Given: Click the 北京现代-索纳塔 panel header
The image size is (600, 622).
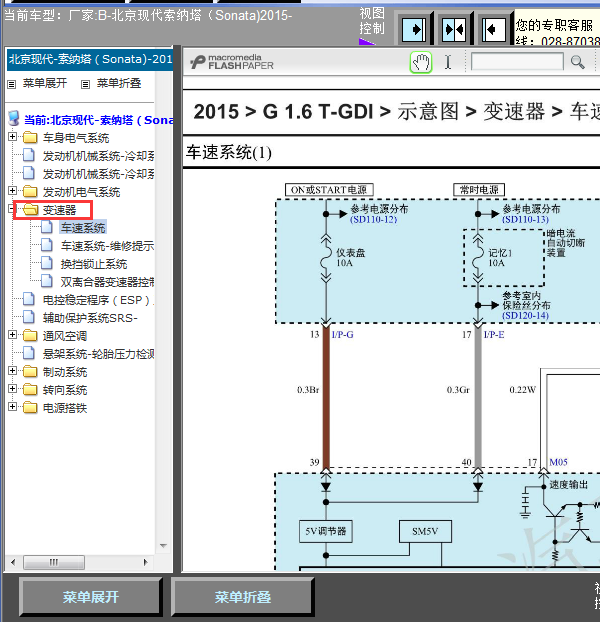Looking at the screenshot, I should 90,60.
